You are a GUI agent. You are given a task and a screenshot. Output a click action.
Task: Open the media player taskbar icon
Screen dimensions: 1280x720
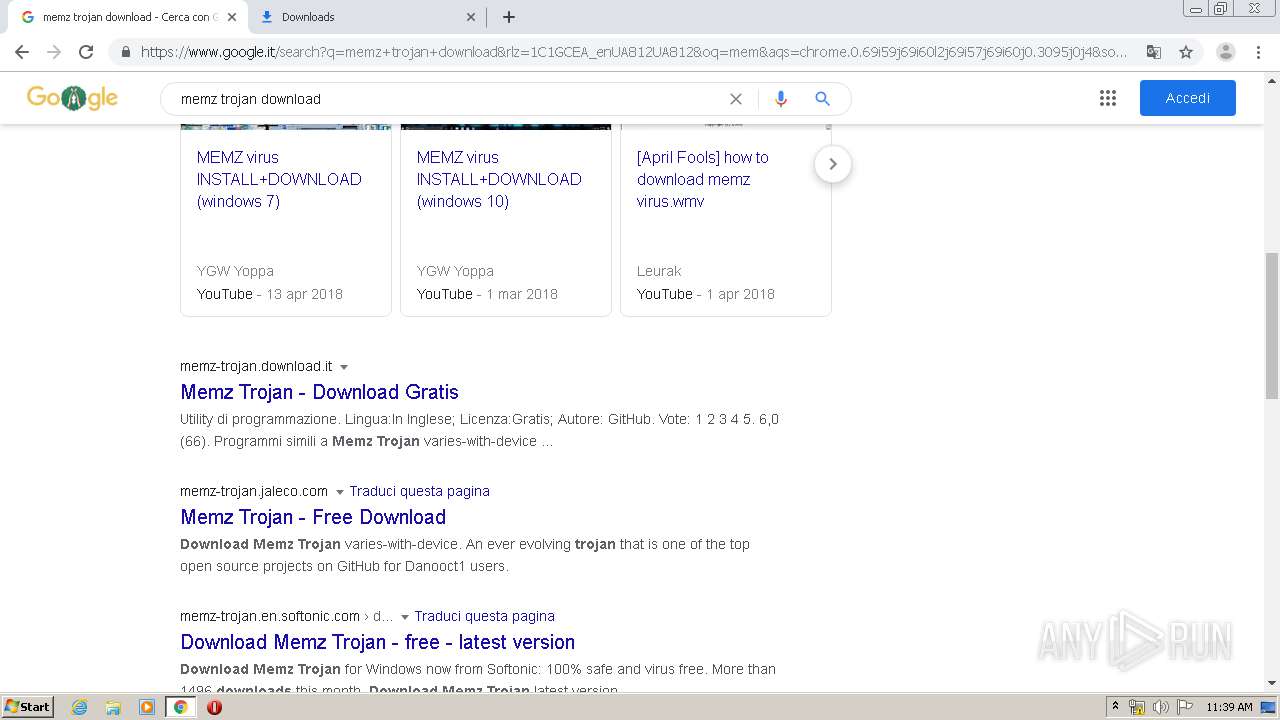pos(147,707)
